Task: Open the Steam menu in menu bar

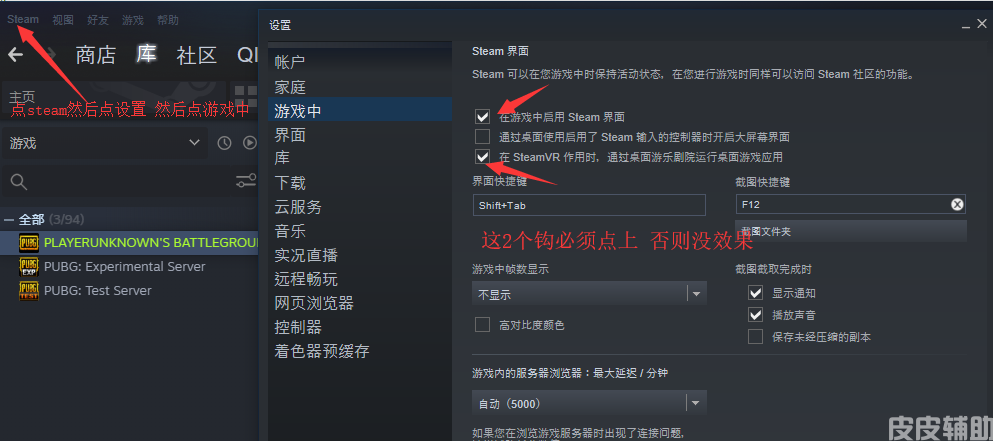Action: coord(23,20)
